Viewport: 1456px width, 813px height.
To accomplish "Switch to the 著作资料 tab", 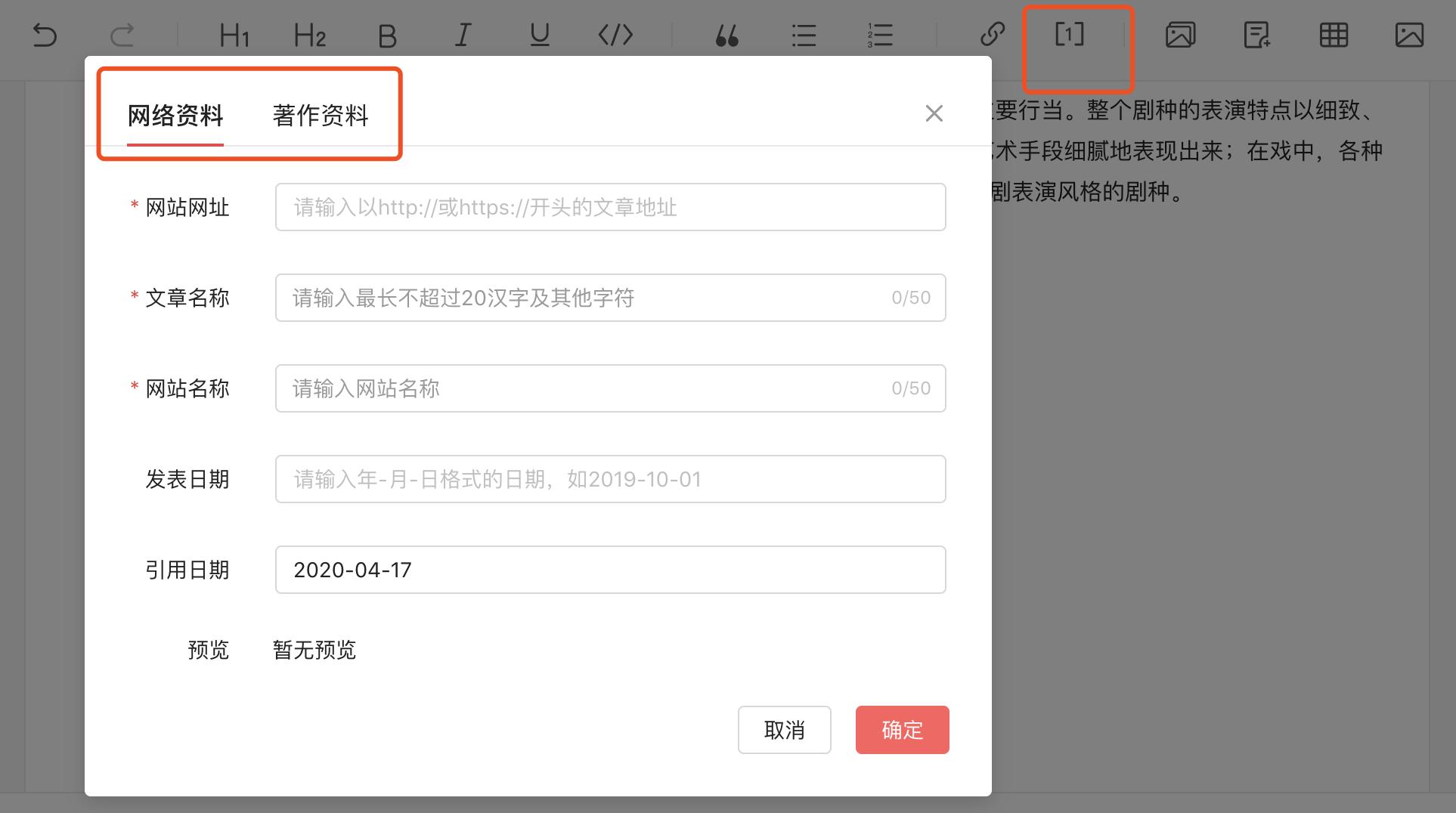I will coord(321,116).
